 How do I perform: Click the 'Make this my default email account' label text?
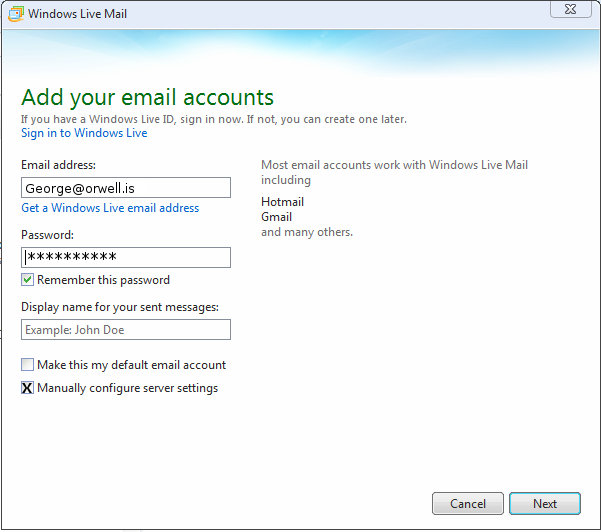pyautogui.click(x=131, y=365)
